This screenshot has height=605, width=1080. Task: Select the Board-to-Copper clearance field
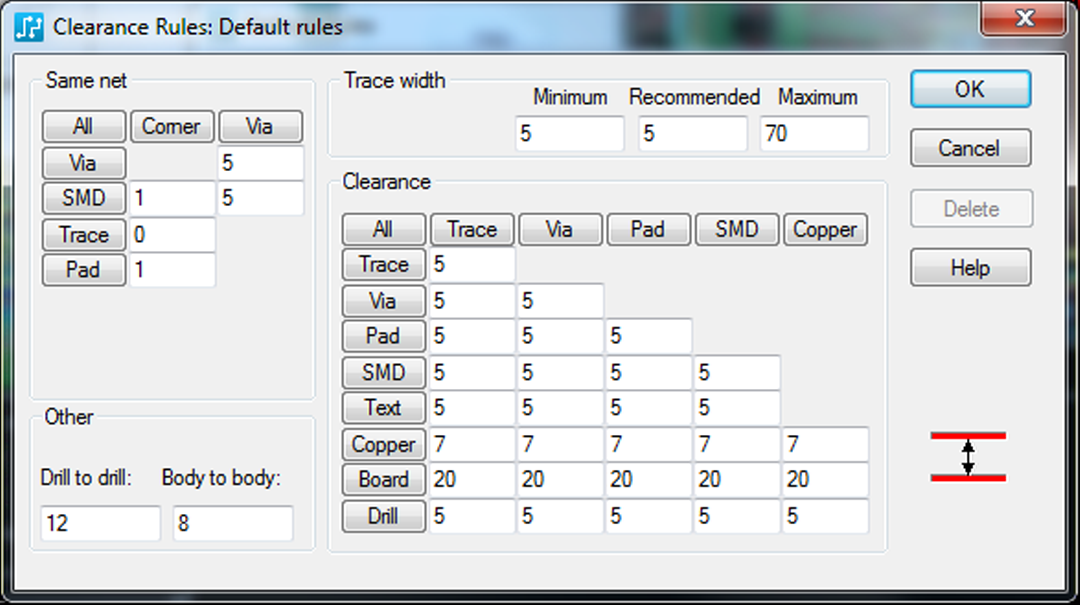tap(825, 479)
